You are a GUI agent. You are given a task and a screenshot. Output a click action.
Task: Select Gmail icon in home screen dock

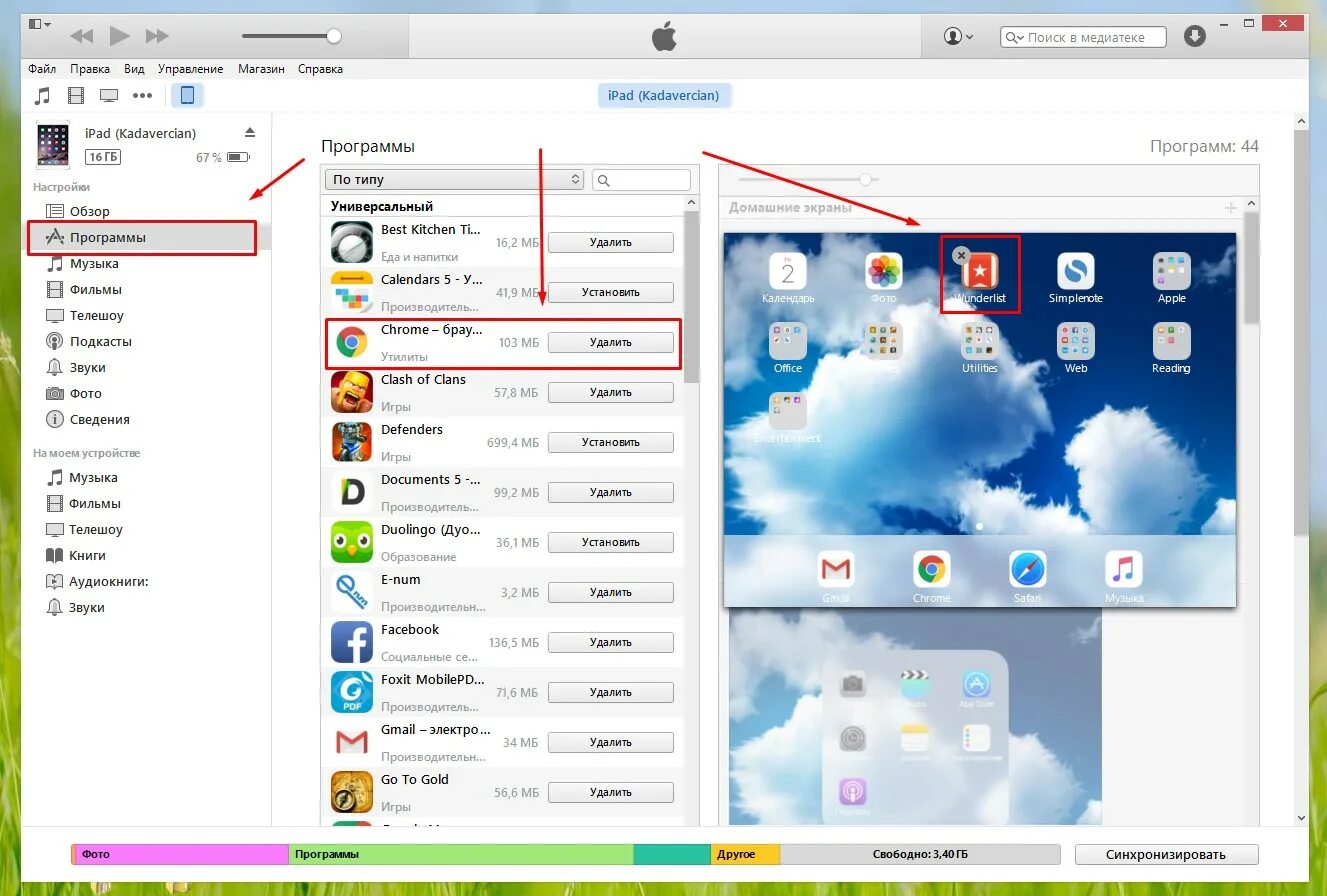[x=835, y=569]
